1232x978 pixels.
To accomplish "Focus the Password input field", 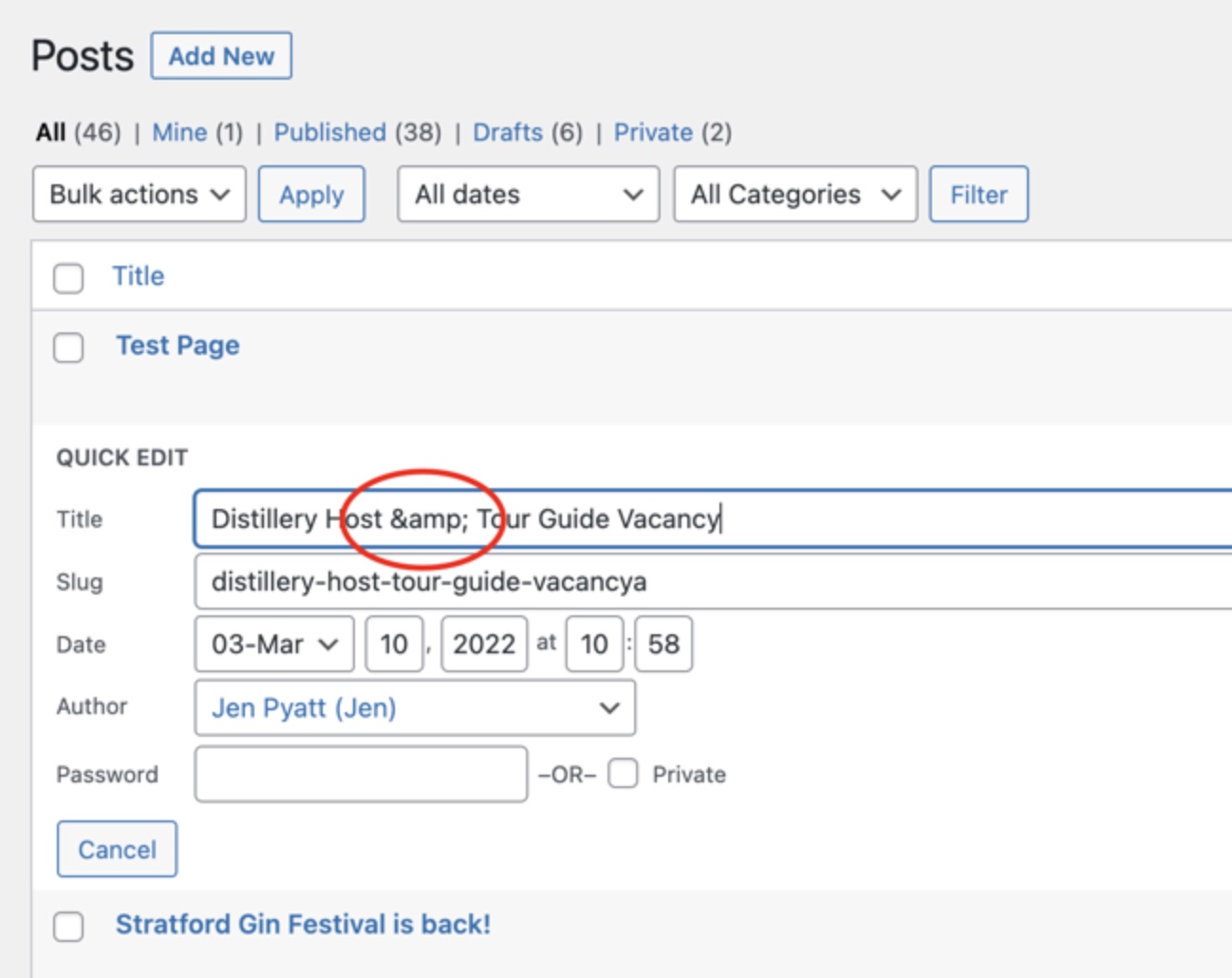I will [x=361, y=774].
